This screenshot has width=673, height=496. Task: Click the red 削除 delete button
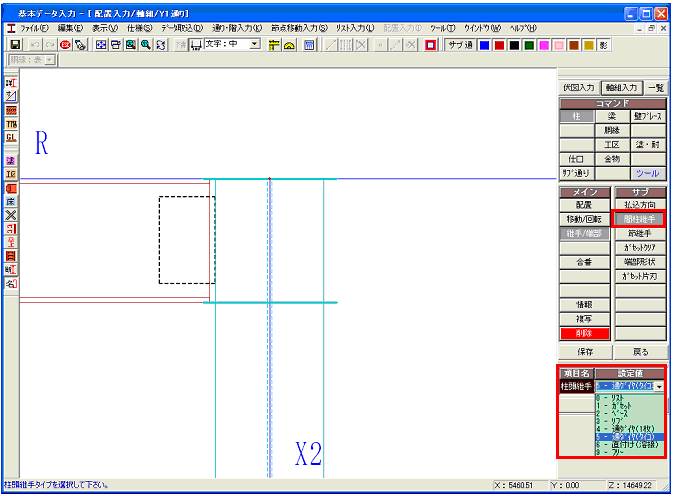click(584, 333)
